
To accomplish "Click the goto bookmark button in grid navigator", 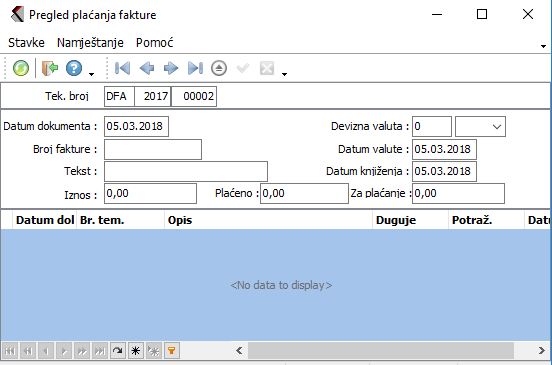I will click(x=153, y=351).
